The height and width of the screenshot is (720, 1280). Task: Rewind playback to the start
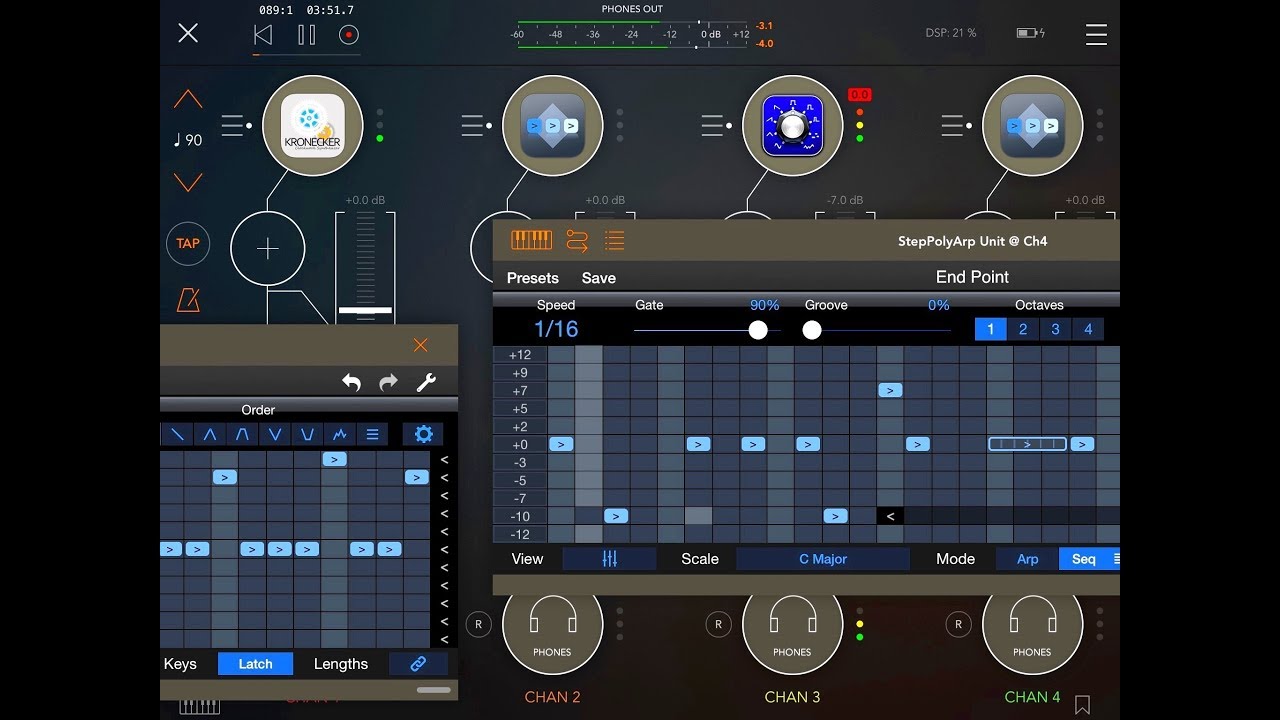click(x=263, y=35)
